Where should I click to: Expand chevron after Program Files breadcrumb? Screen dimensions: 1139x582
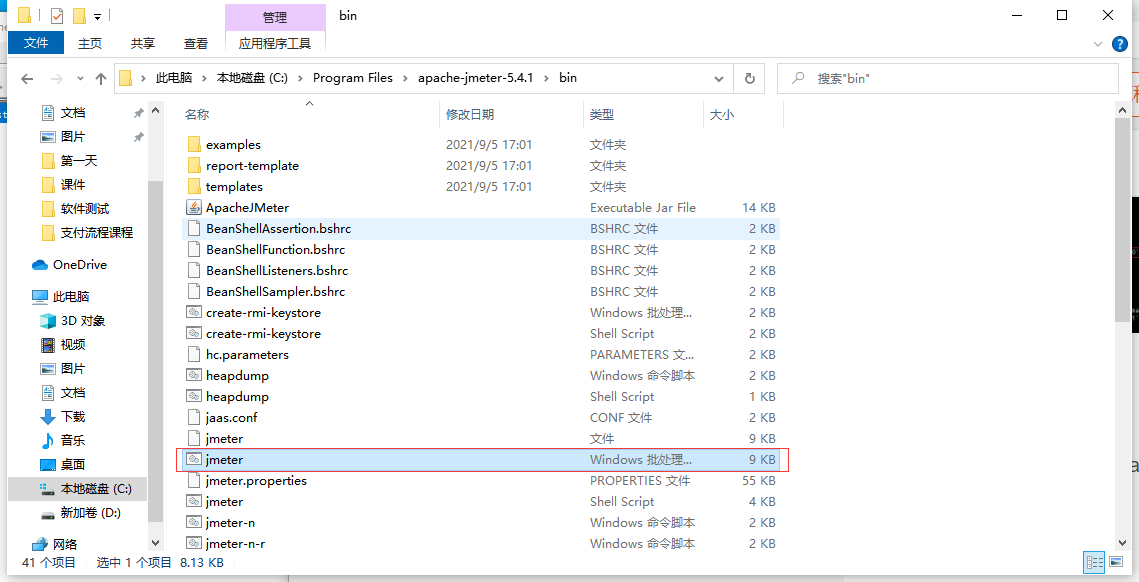pyautogui.click(x=405, y=78)
